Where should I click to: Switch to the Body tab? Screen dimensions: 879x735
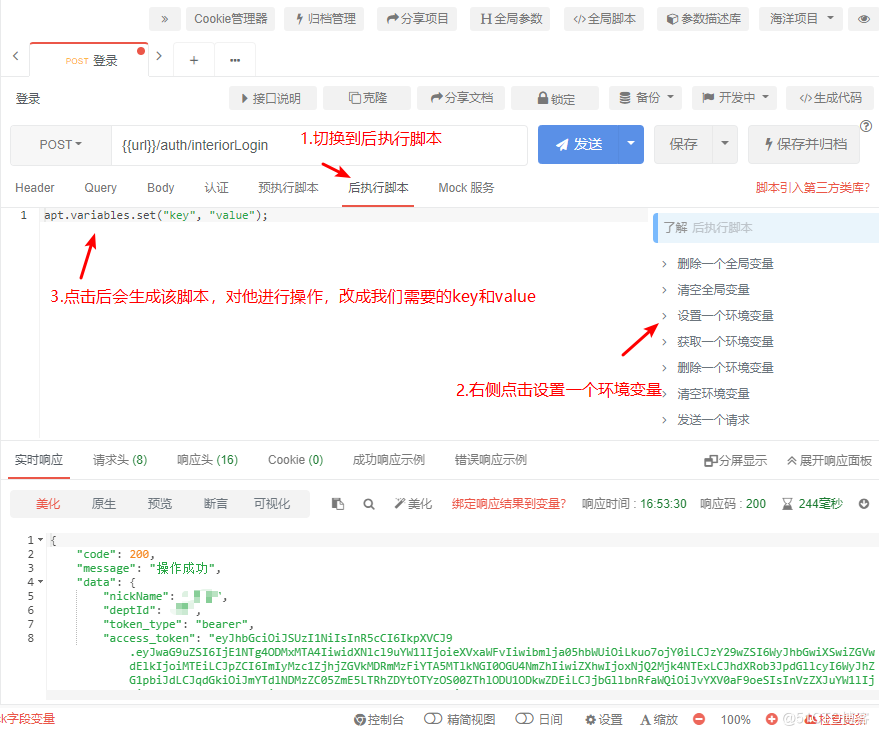tap(160, 188)
